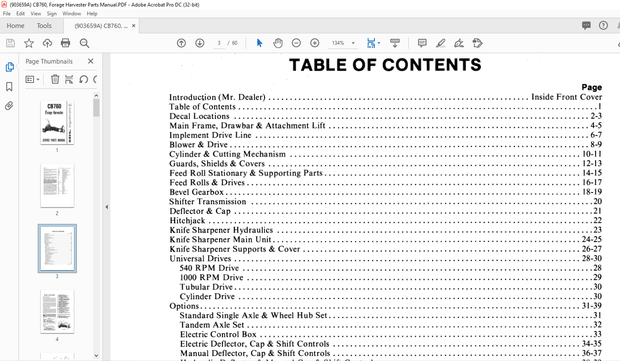The width and height of the screenshot is (620, 361).
Task: Click the stamp tool icon
Action: coord(478,43)
